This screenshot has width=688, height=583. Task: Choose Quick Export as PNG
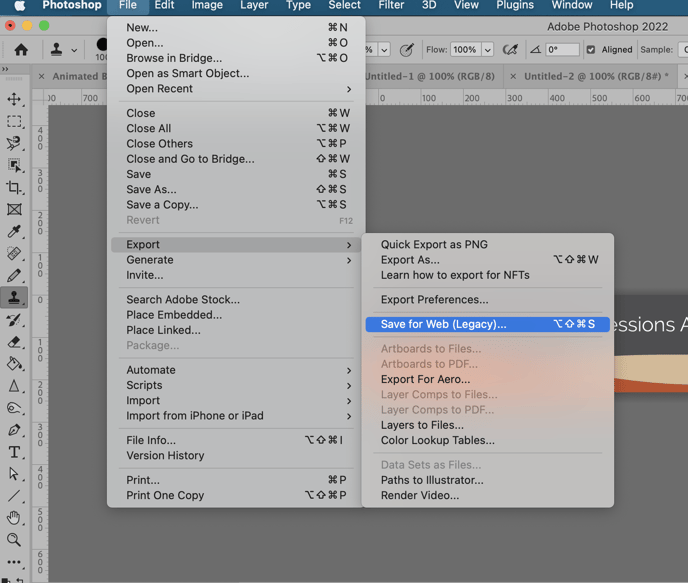(487, 244)
